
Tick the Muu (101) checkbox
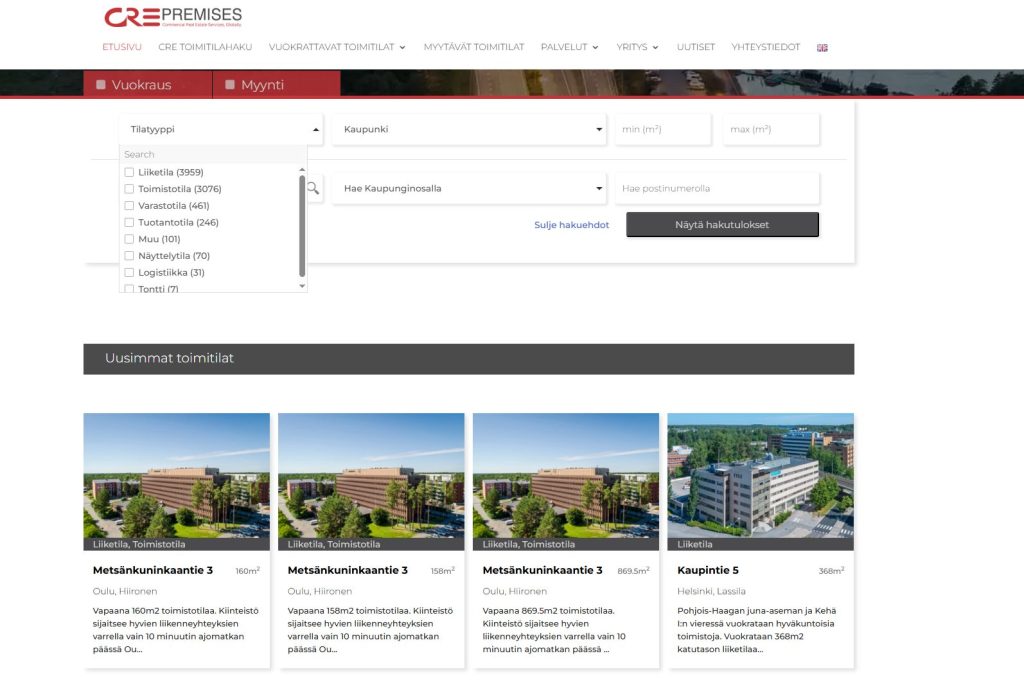click(129, 239)
